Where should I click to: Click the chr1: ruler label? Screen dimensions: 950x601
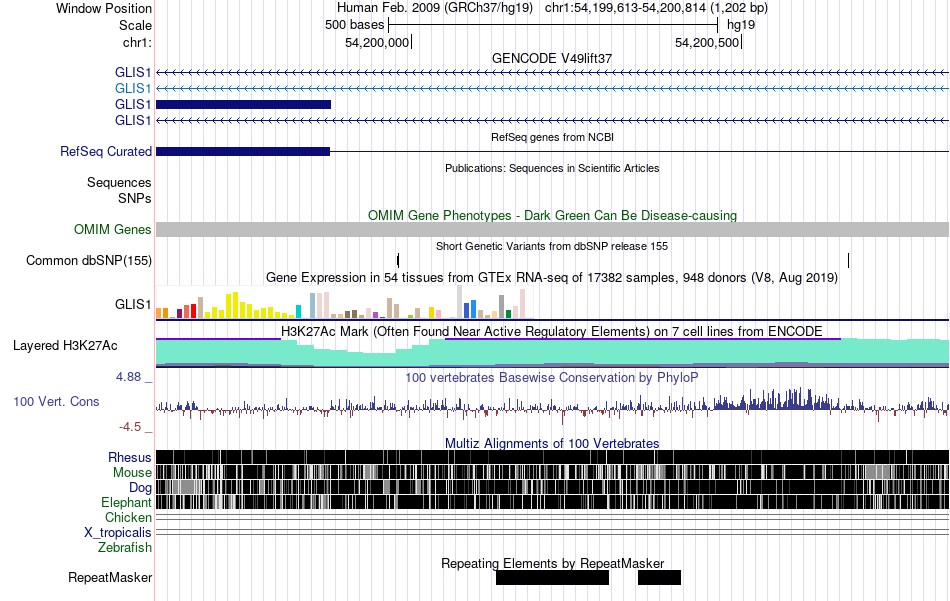click(x=137, y=42)
